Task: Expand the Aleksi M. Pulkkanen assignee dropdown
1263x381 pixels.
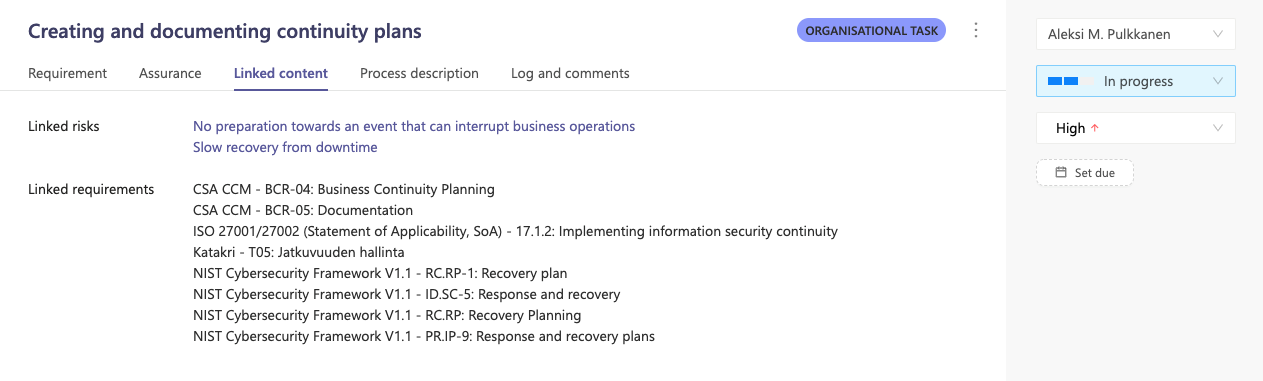Action: tap(1136, 34)
